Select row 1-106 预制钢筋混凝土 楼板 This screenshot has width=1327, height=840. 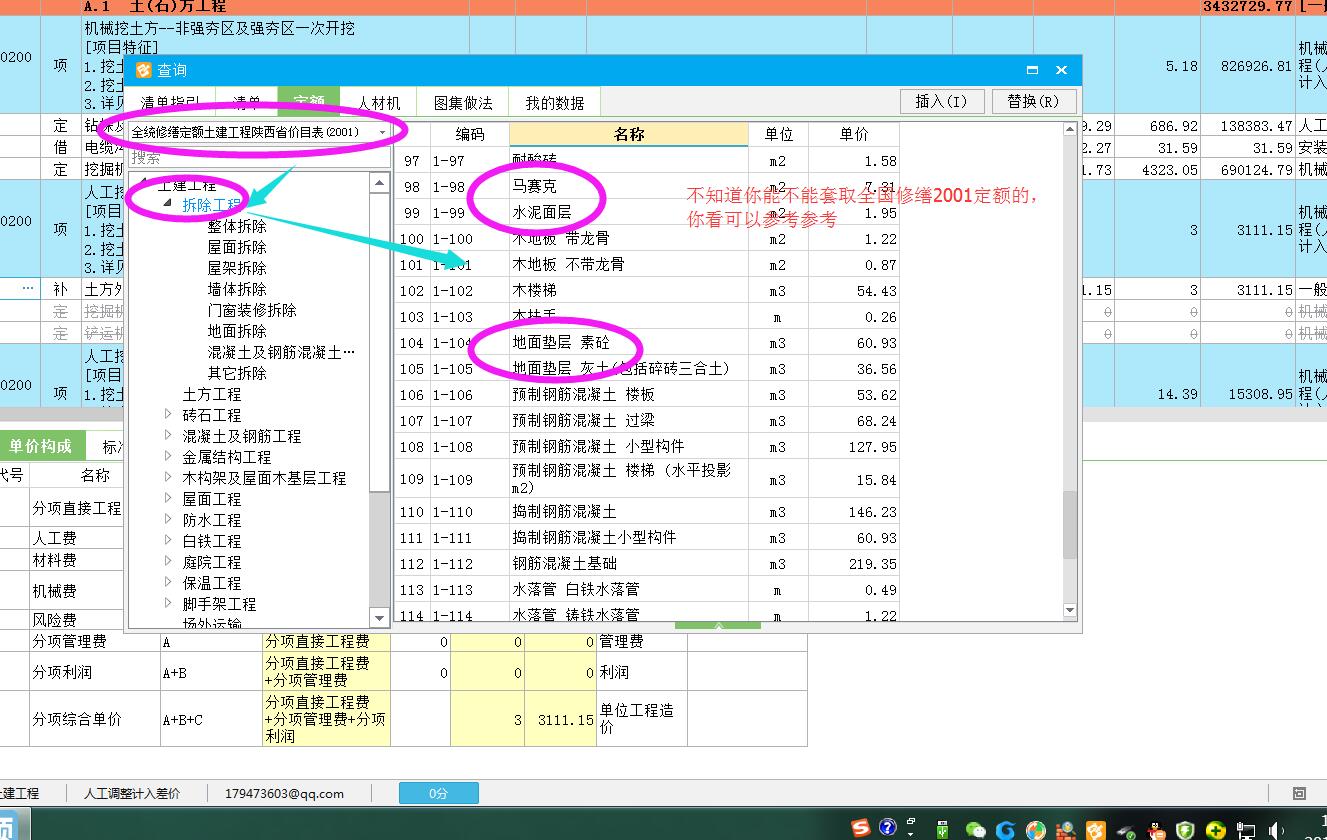tap(647, 395)
